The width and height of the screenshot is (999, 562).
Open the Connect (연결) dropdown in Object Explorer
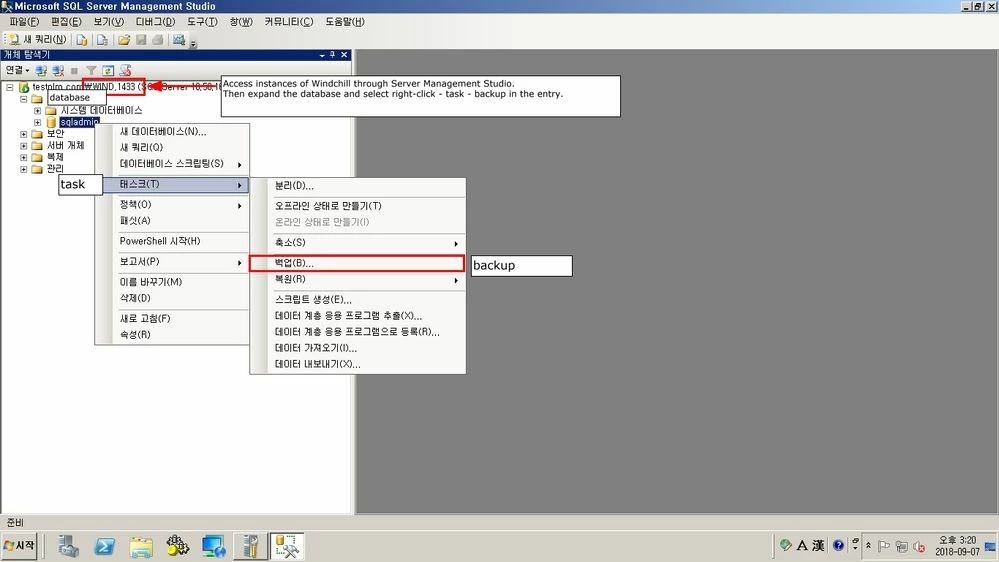[17, 70]
